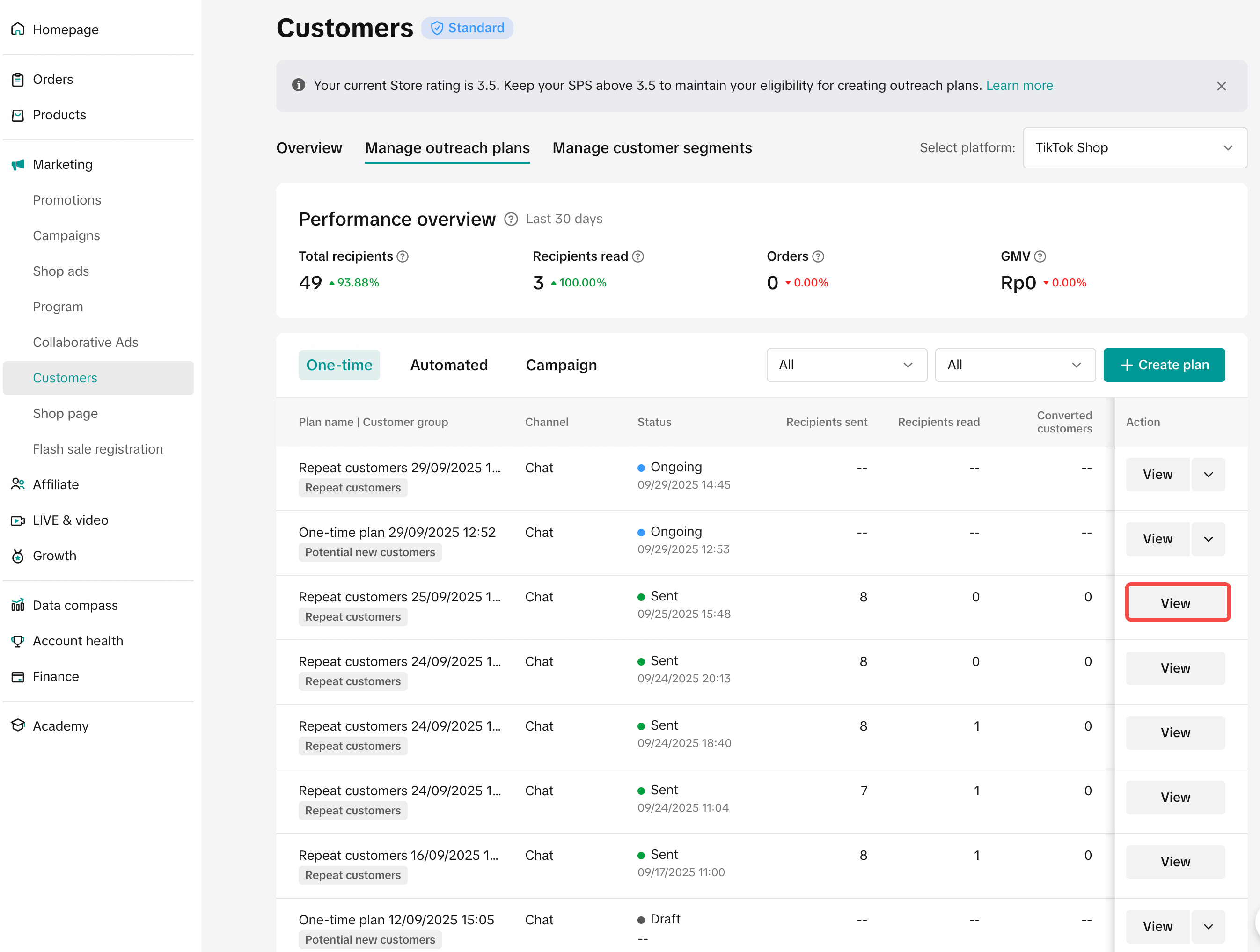The height and width of the screenshot is (952, 1260).
Task: Click help icon beside Performance overview
Action: (511, 220)
